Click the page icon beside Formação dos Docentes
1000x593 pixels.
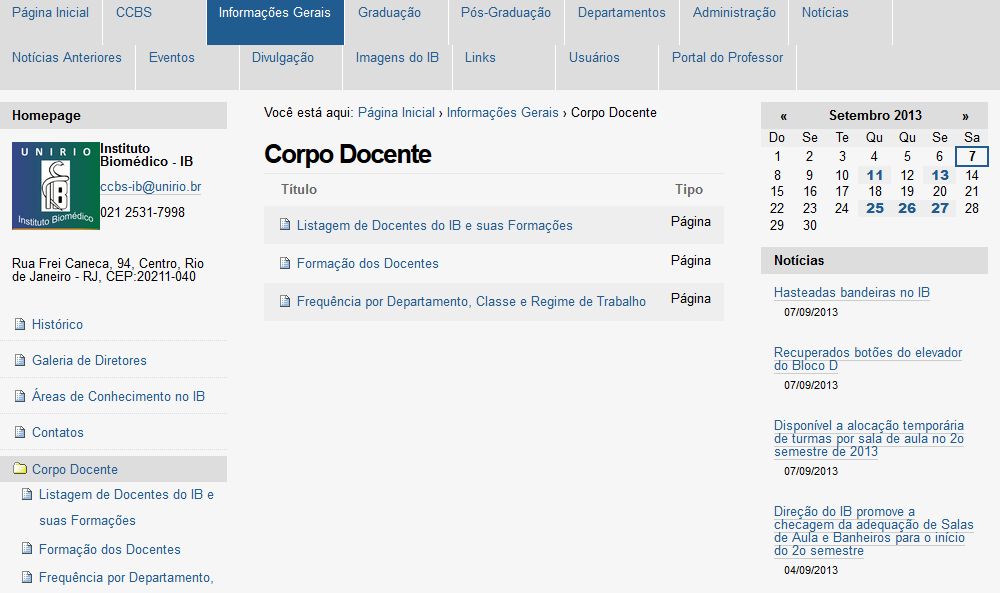click(x=283, y=261)
